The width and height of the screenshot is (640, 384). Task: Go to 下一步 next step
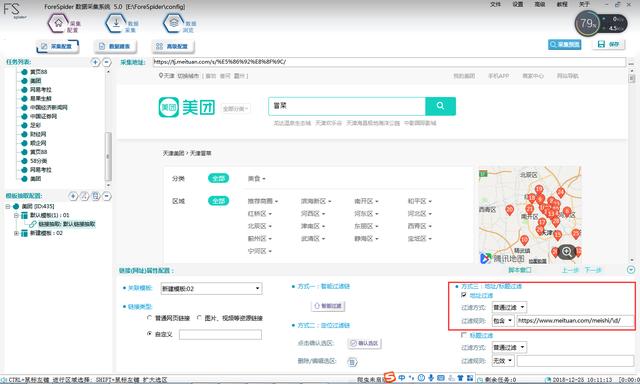tap(593, 270)
